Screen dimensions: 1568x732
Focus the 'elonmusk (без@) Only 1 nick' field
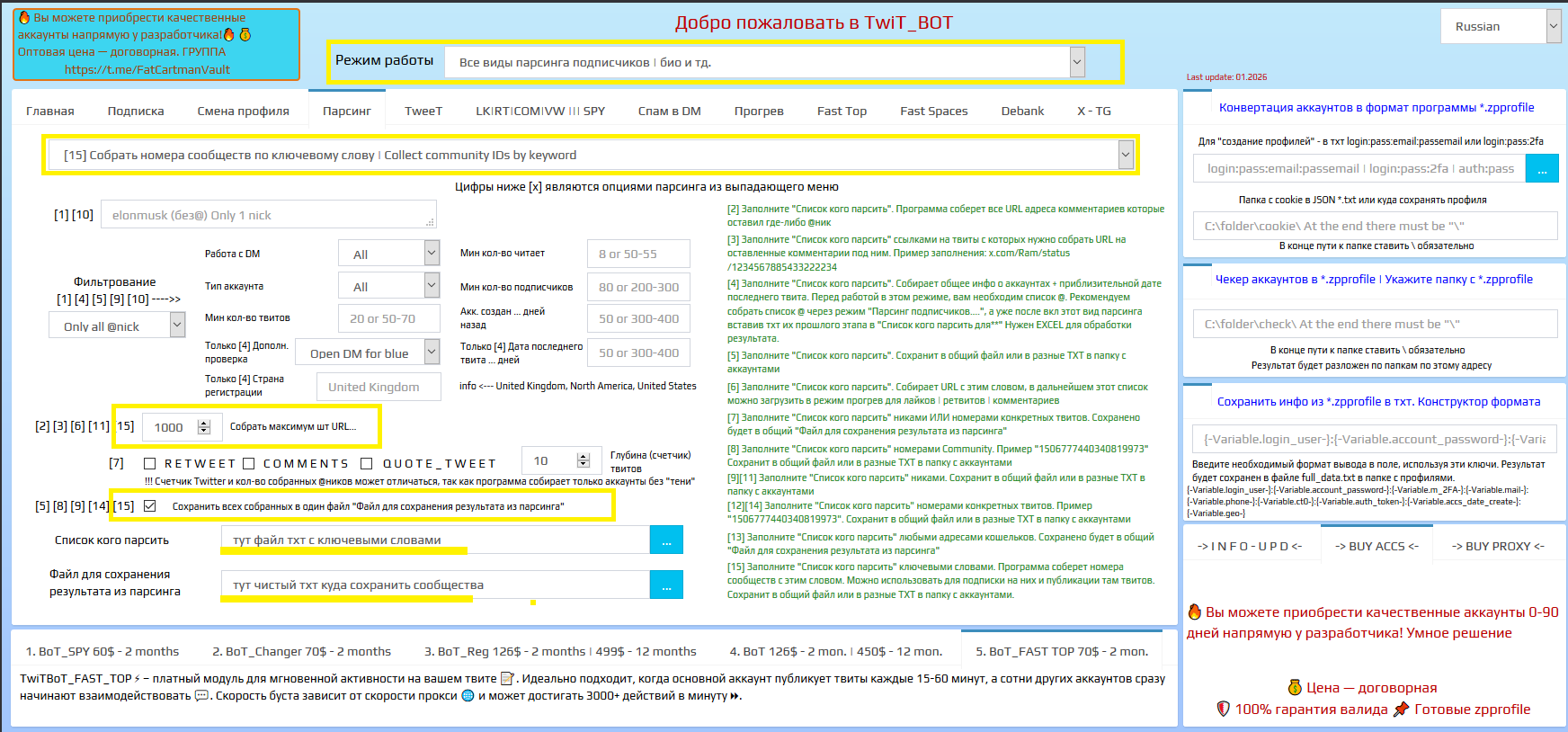pyautogui.click(x=269, y=215)
